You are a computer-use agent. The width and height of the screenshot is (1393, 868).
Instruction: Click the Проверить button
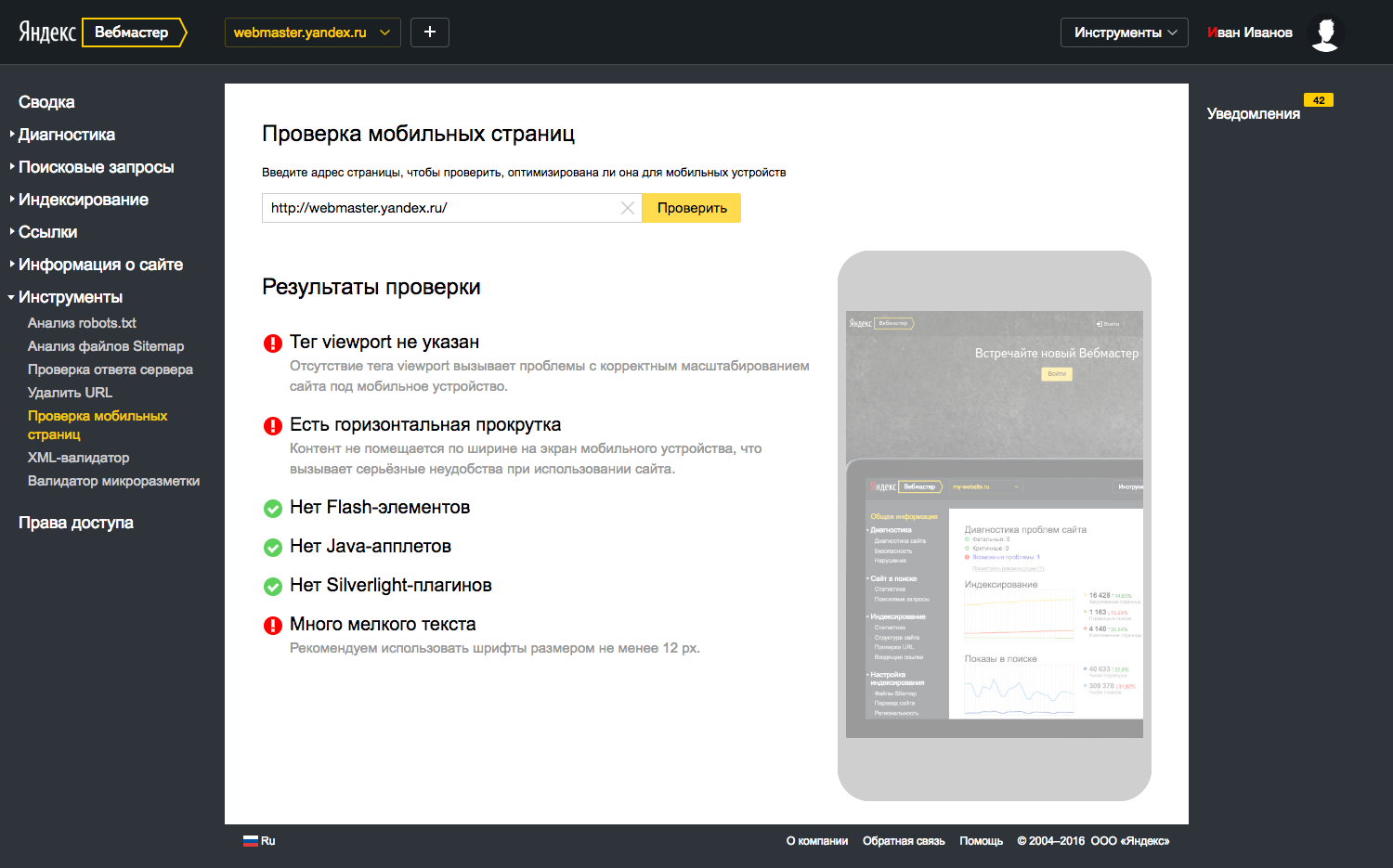point(692,208)
